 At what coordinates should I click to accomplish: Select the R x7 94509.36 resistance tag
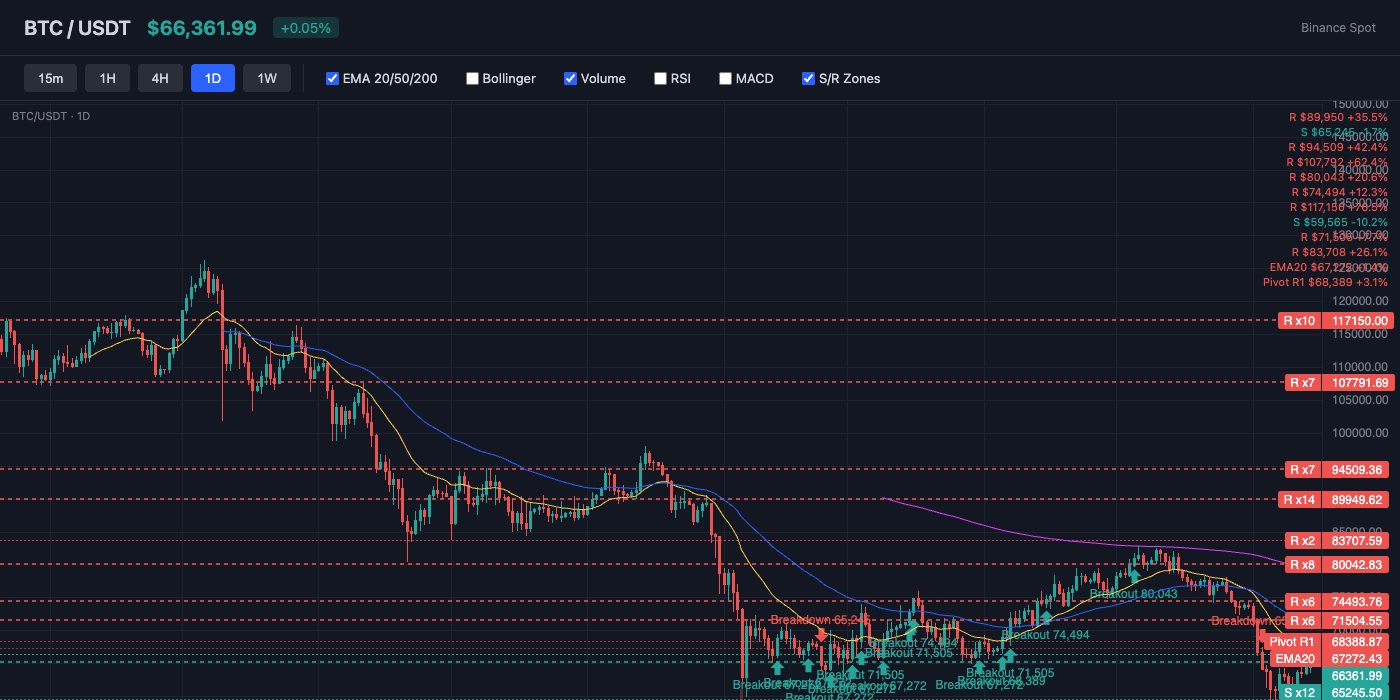click(x=1336, y=469)
